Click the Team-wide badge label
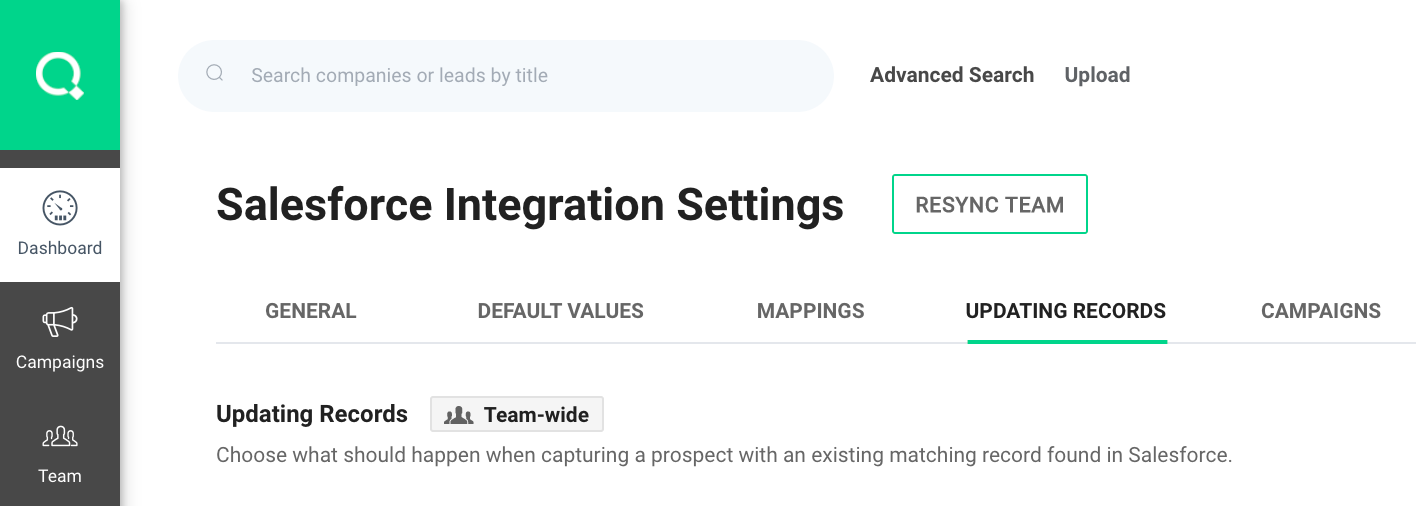The width and height of the screenshot is (1426, 506). pyautogui.click(x=536, y=415)
